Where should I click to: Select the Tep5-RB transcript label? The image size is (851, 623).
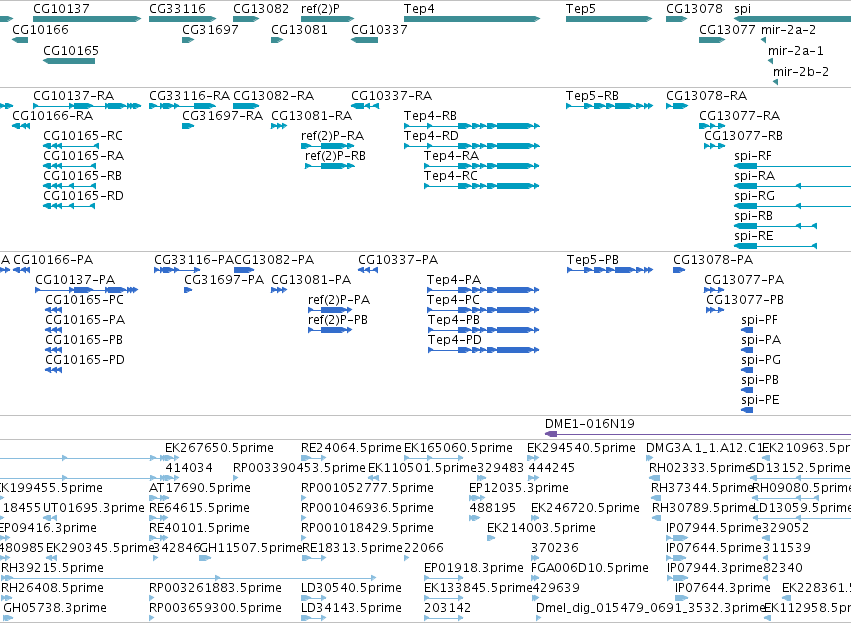click(x=592, y=96)
